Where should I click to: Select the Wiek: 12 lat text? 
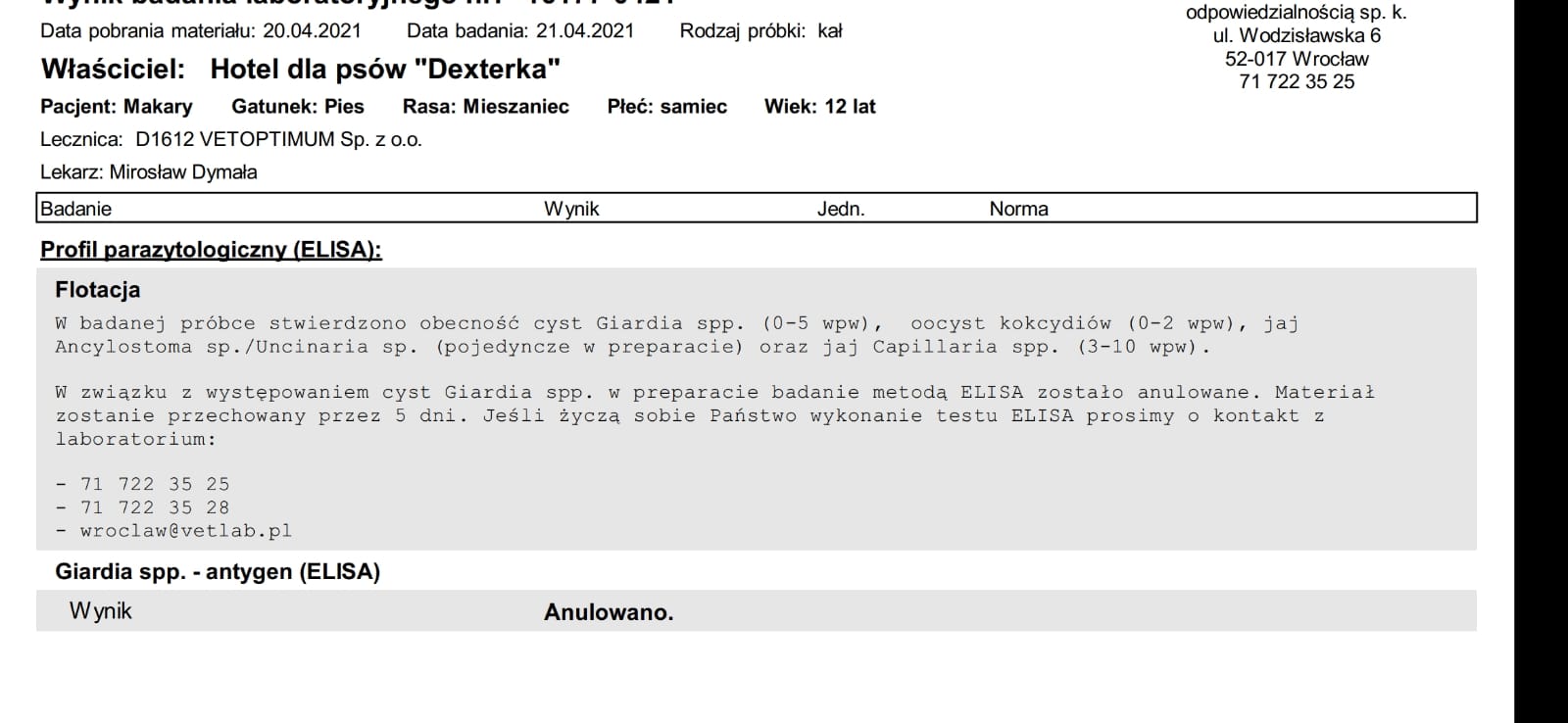click(820, 107)
